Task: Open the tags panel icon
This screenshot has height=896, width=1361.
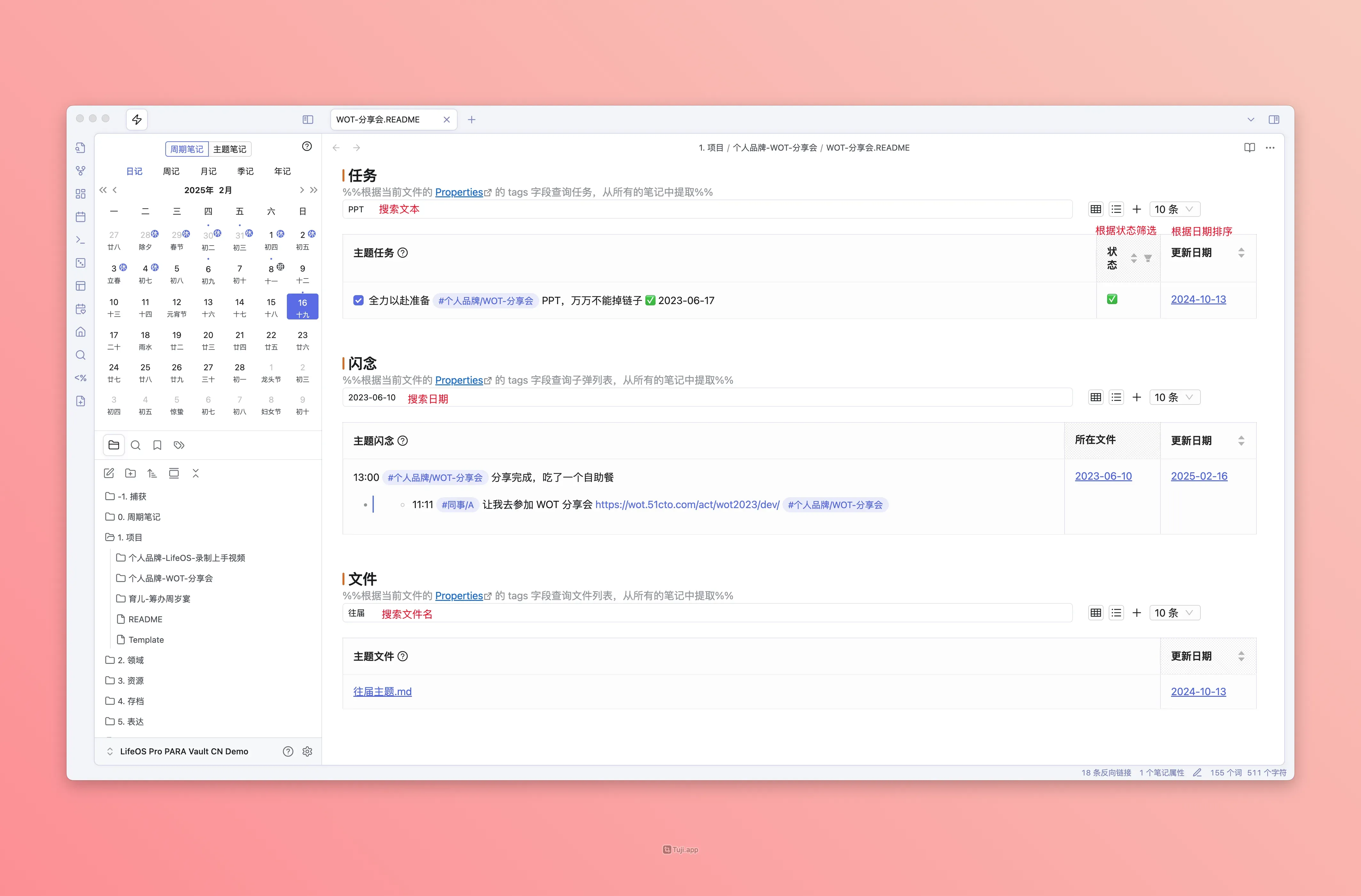Action: 179,445
